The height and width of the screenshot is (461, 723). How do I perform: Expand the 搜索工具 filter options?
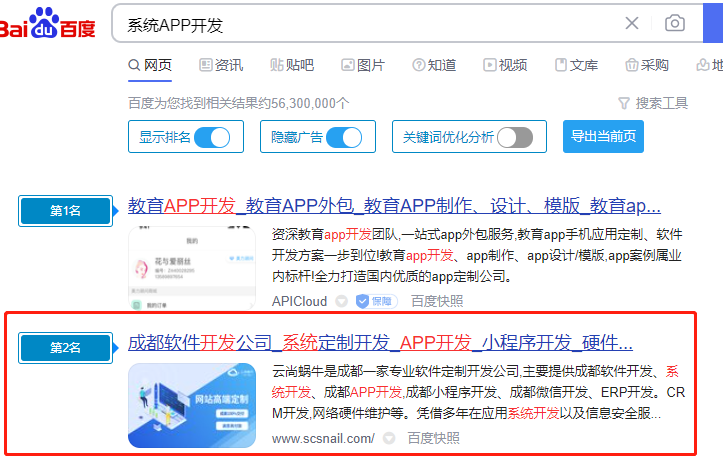pyautogui.click(x=653, y=102)
